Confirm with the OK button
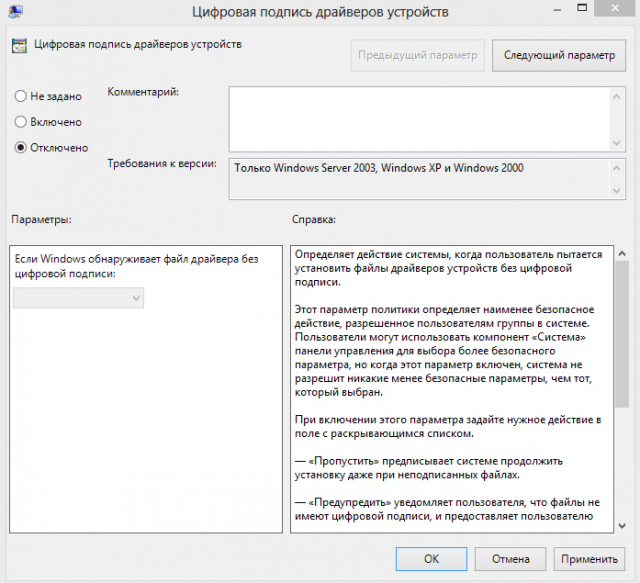640x583 pixels. (431, 559)
